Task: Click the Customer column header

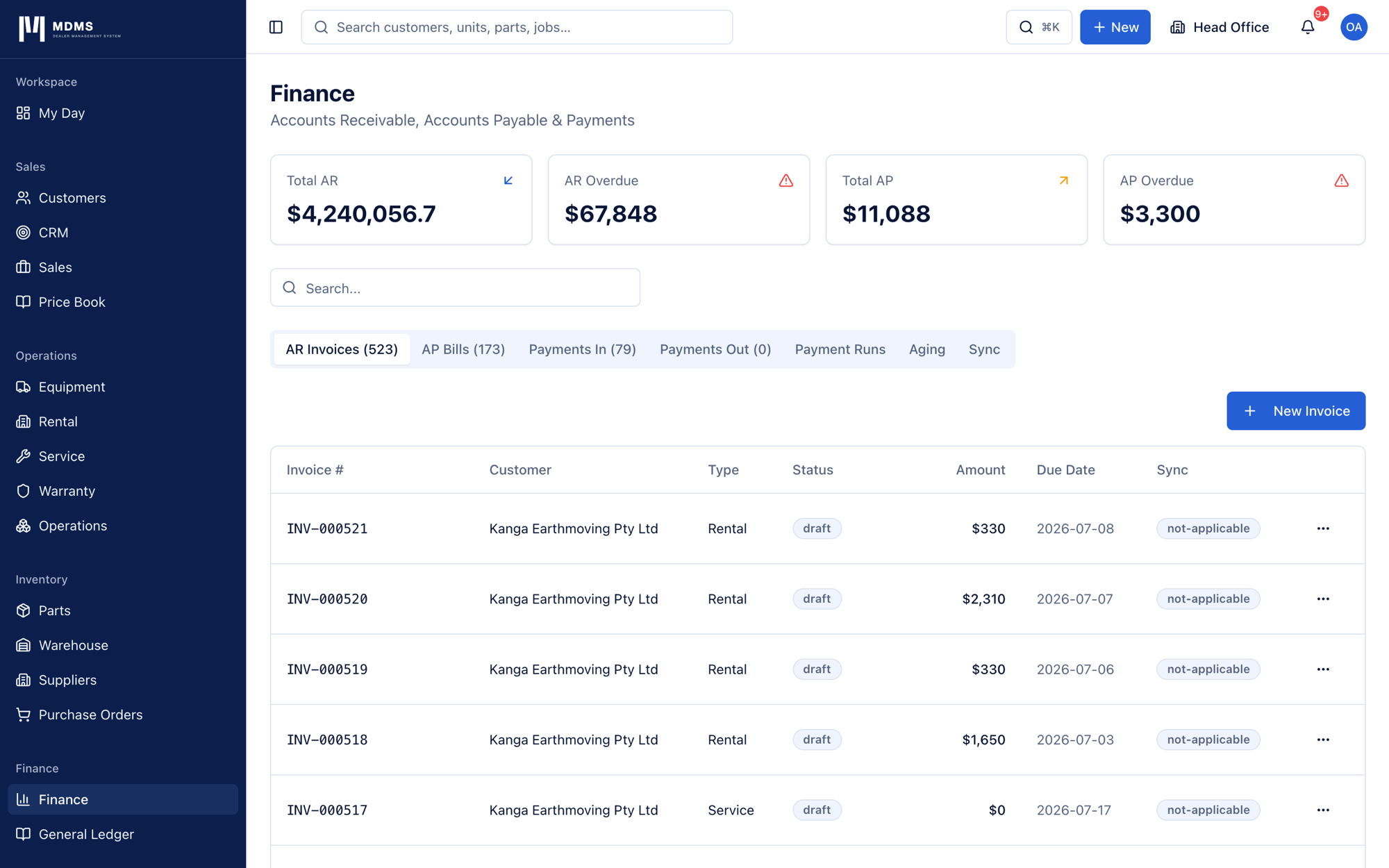Action: [520, 469]
